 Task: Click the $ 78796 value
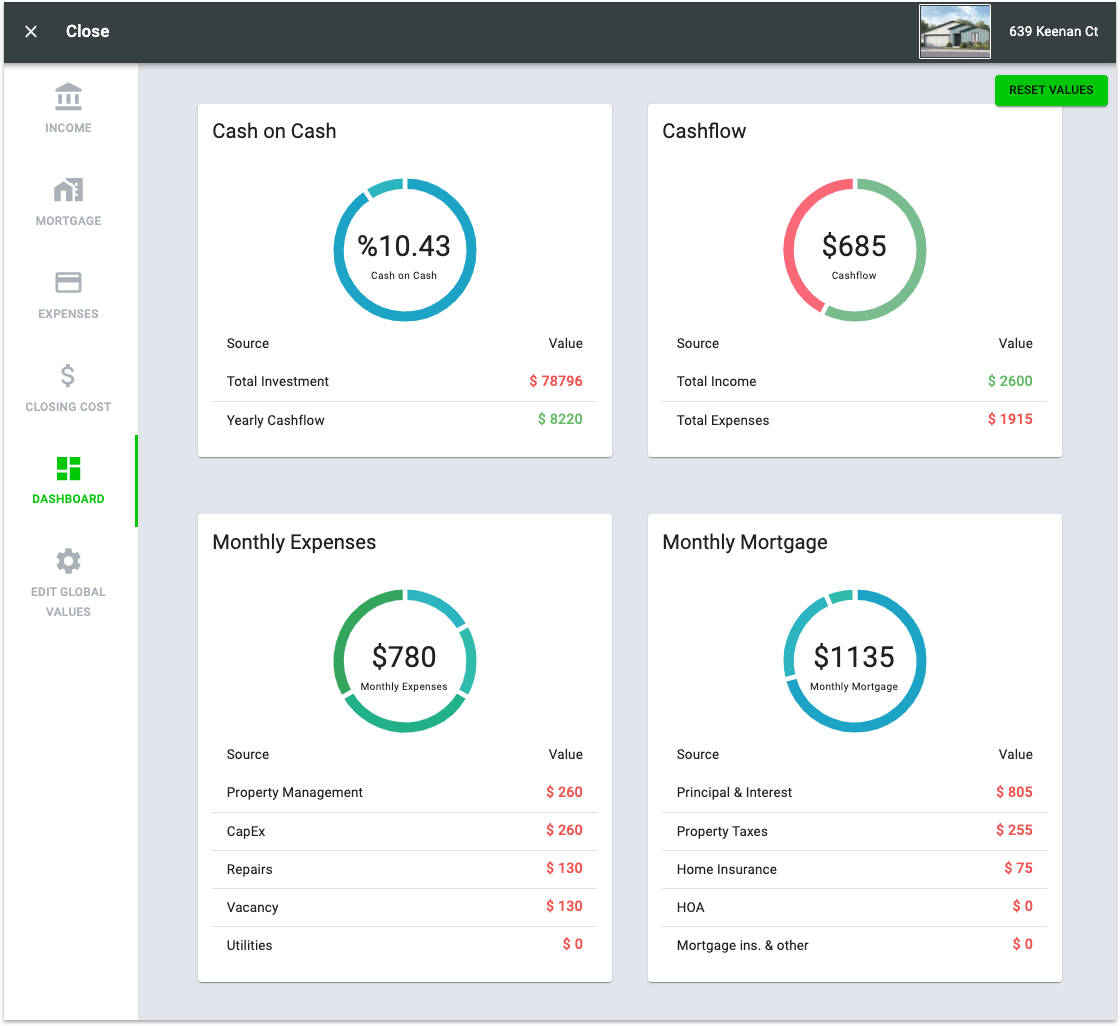tap(556, 382)
